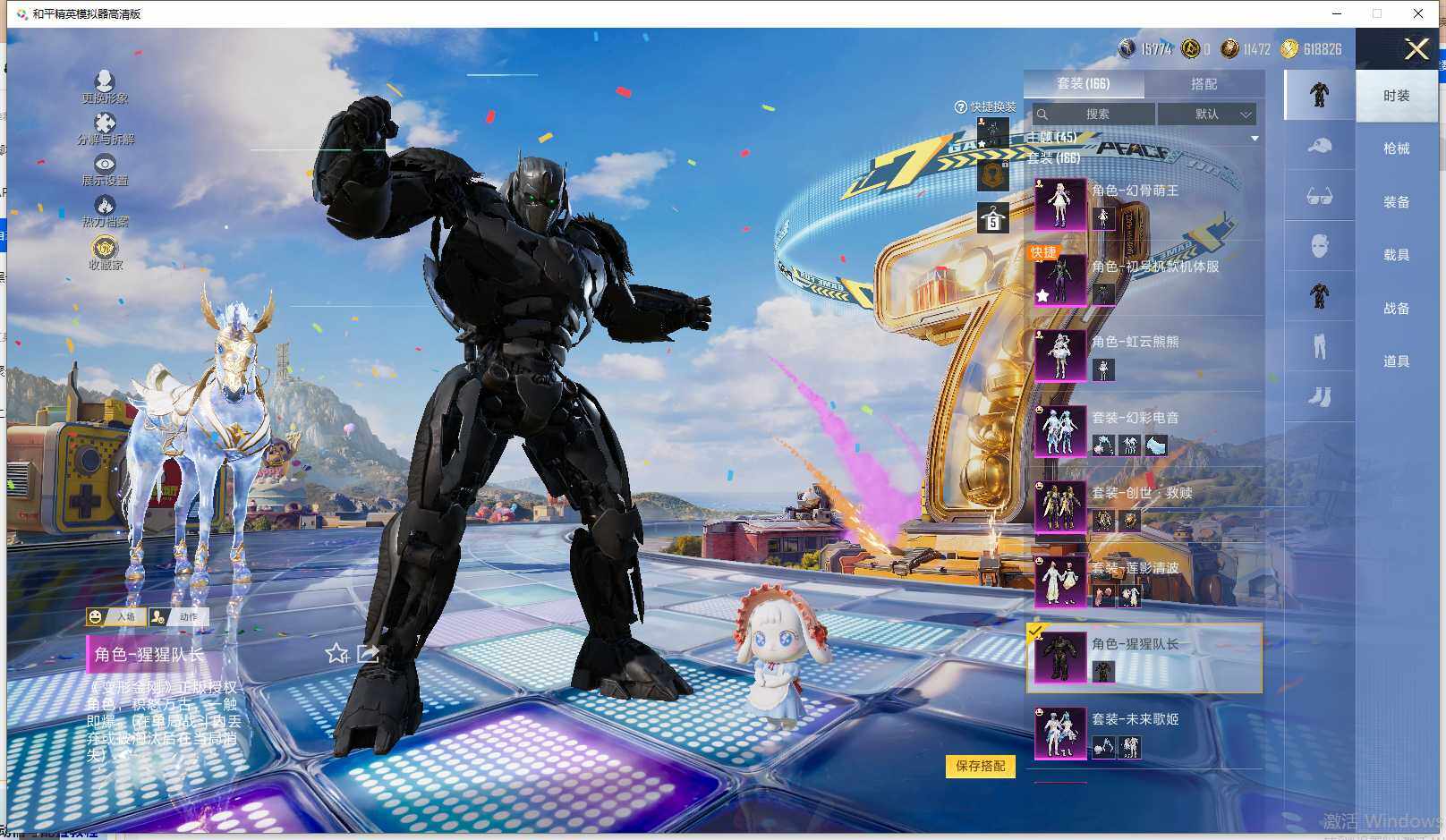
Task: Switch to the 搭配 tab
Action: (1204, 83)
